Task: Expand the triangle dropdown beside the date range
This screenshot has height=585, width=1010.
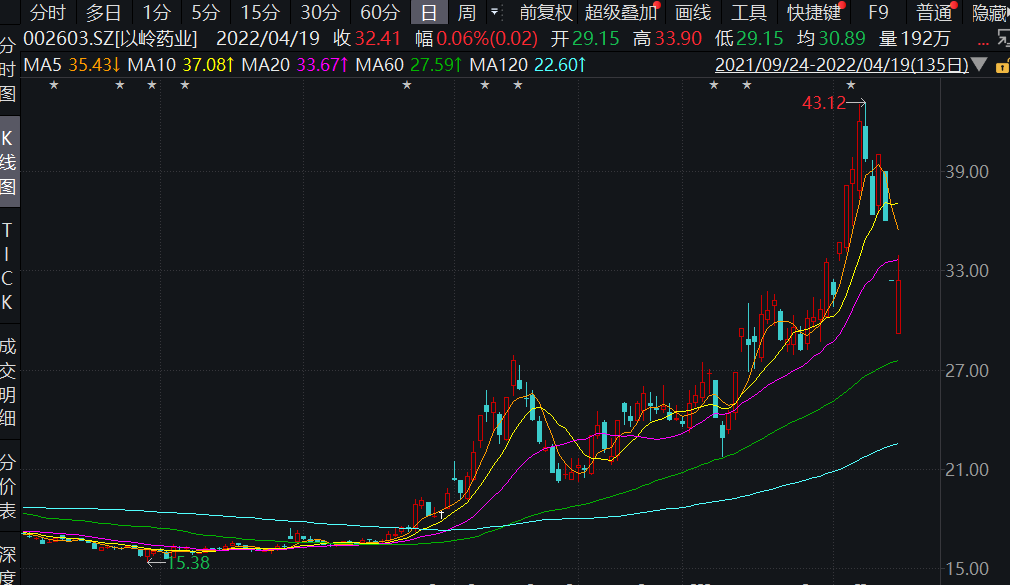Action: (979, 64)
